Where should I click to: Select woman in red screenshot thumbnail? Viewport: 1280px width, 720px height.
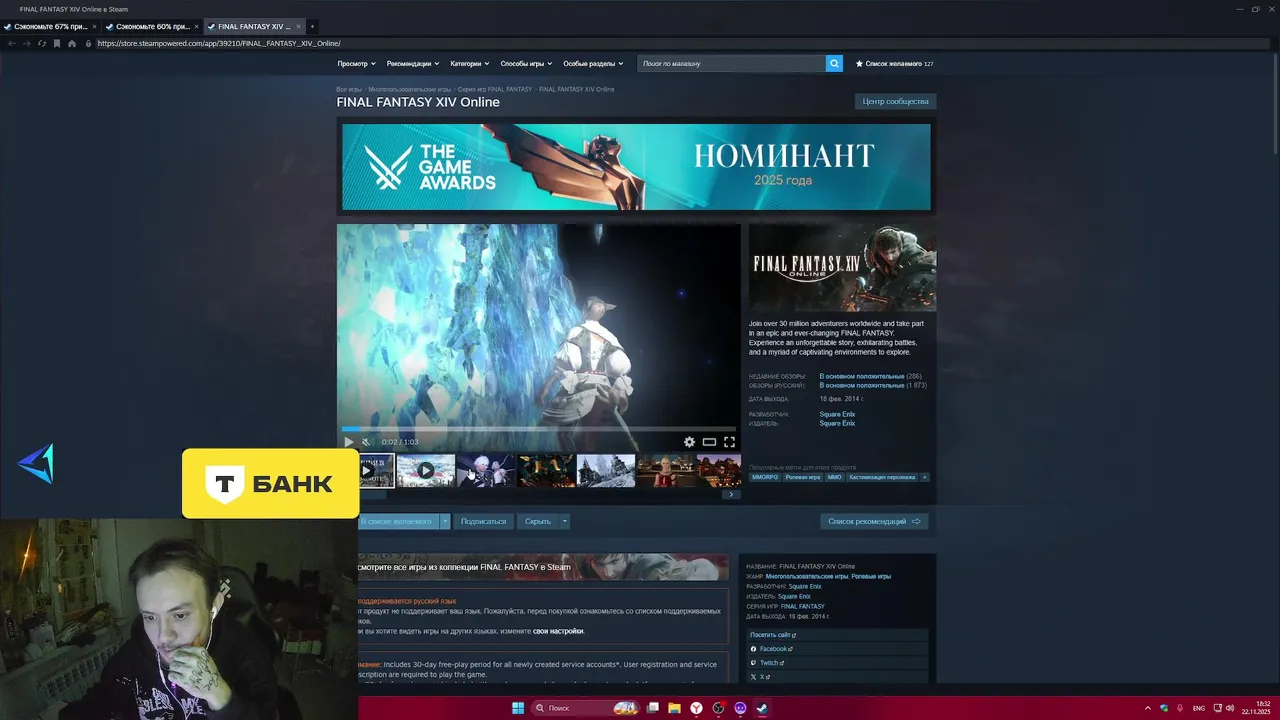coord(666,470)
